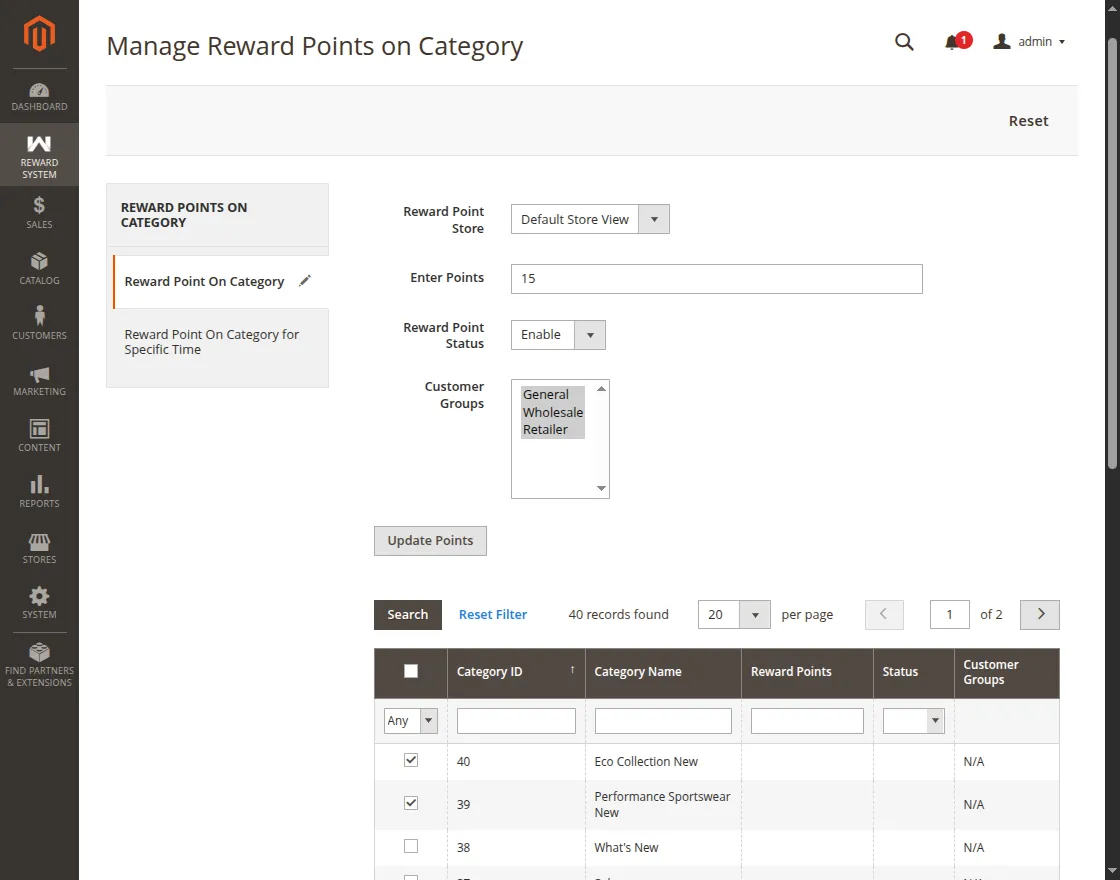
Task: Click the search magnifier icon
Action: 904,42
